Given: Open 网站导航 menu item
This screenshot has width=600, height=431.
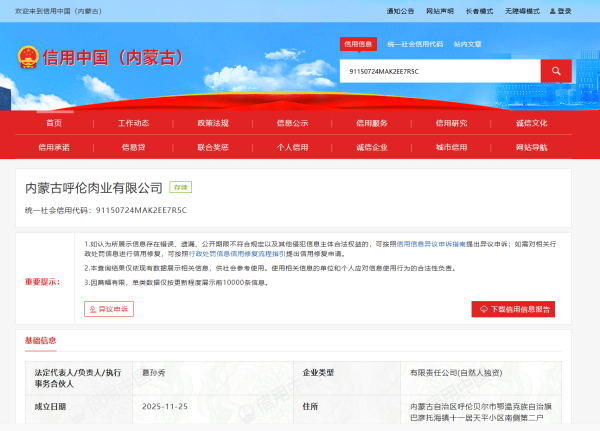Looking at the screenshot, I should 531,147.
